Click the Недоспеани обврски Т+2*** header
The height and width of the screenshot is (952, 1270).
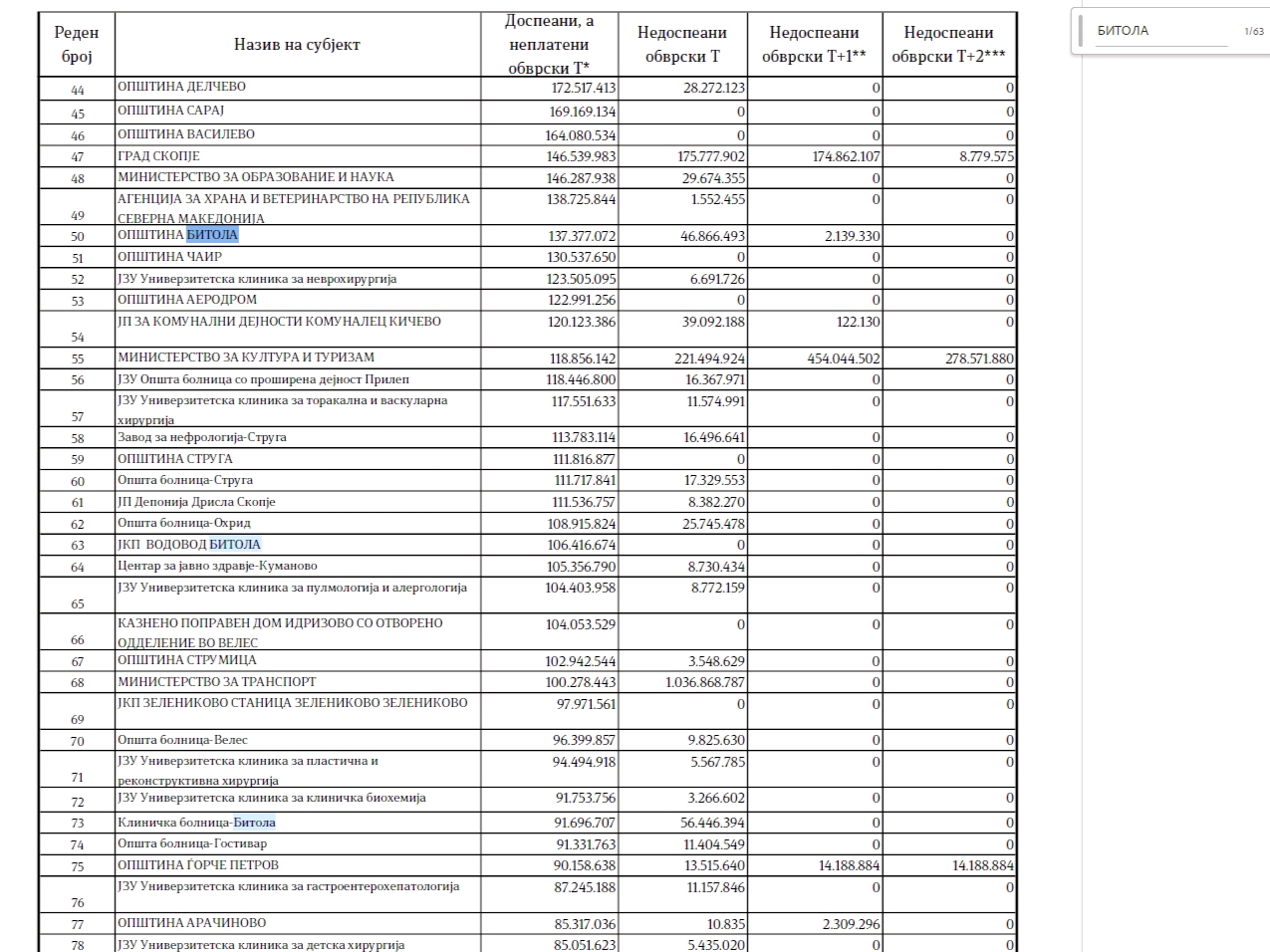pyautogui.click(x=948, y=44)
